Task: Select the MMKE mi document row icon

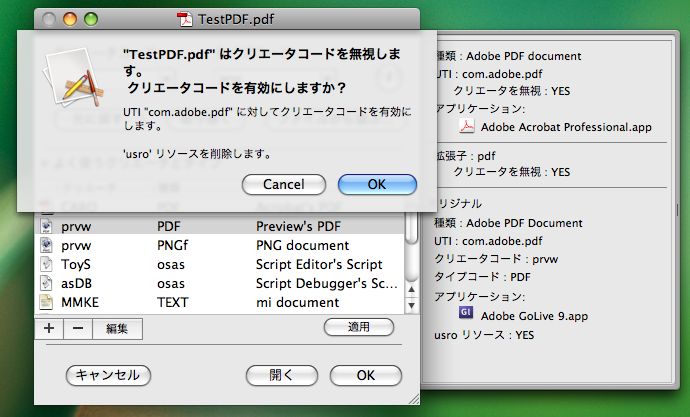Action: [x=46, y=301]
